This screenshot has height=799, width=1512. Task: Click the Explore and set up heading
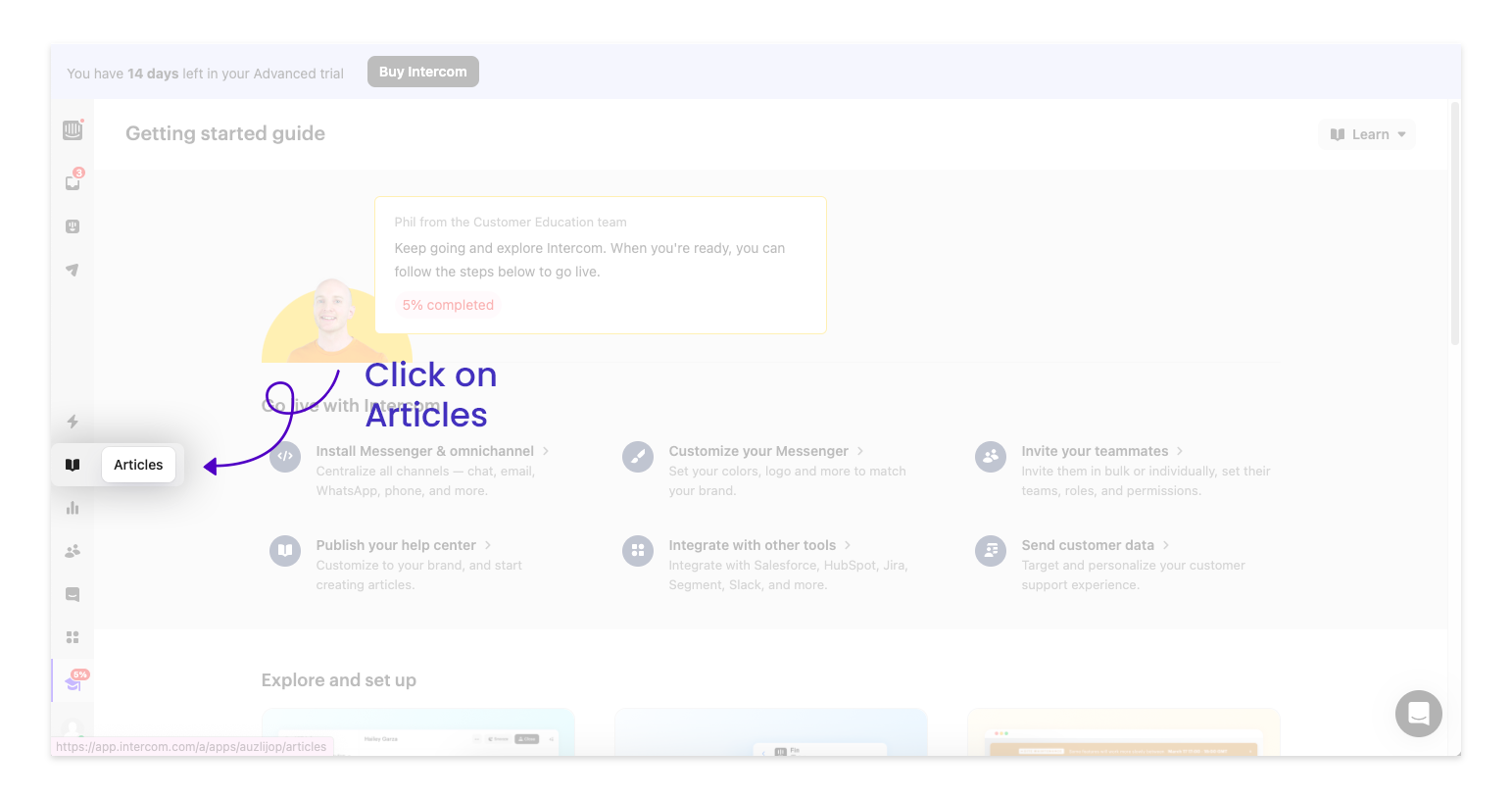(x=339, y=680)
